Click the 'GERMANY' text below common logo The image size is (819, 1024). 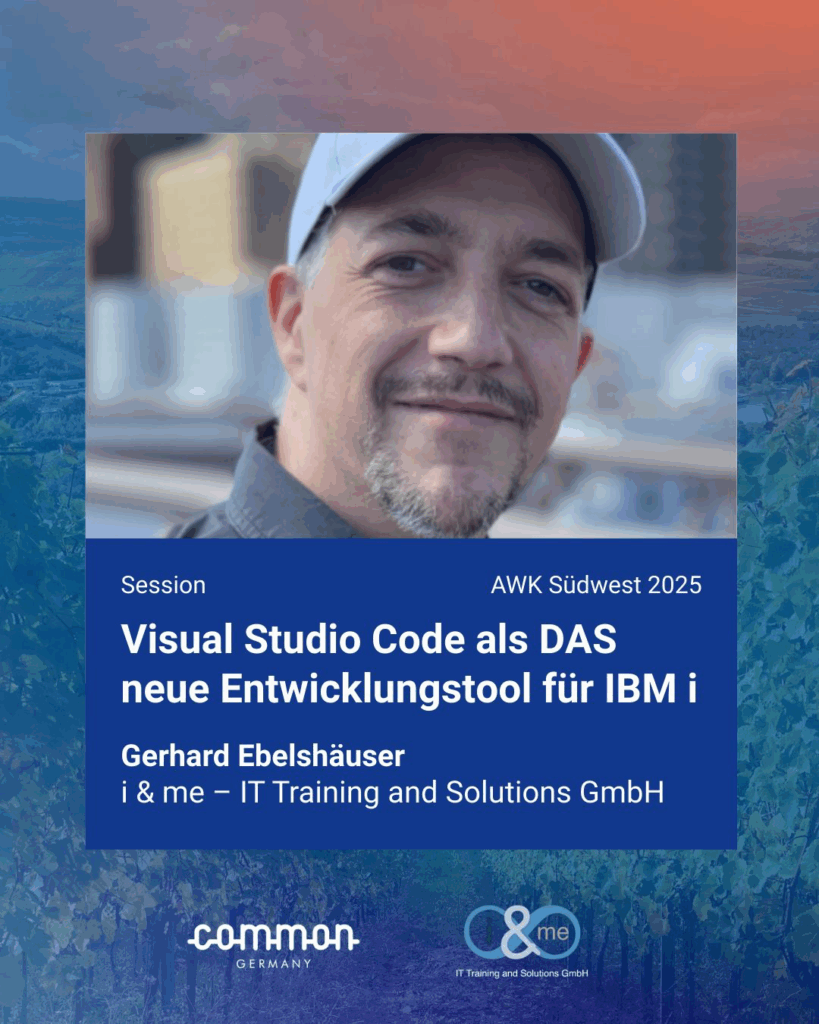point(274,963)
